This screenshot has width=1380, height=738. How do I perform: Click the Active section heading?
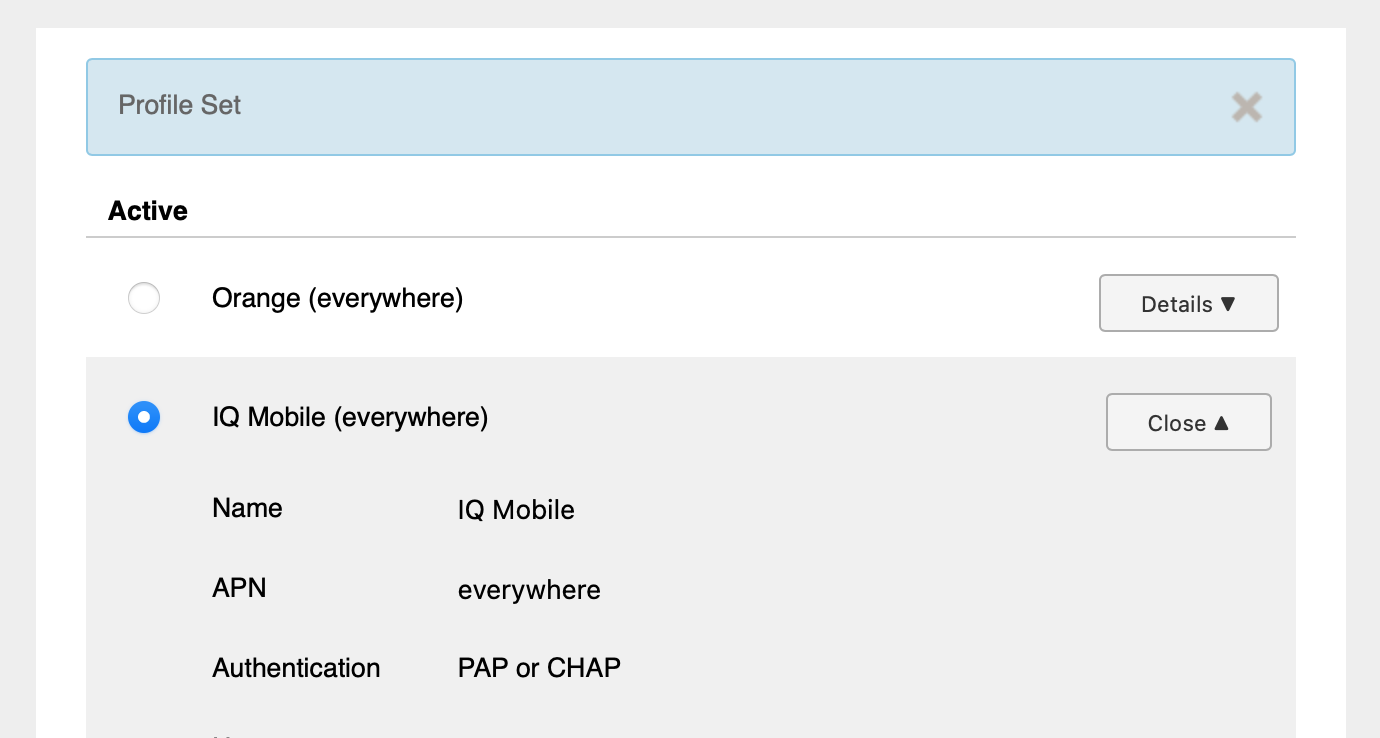pyautogui.click(x=147, y=210)
